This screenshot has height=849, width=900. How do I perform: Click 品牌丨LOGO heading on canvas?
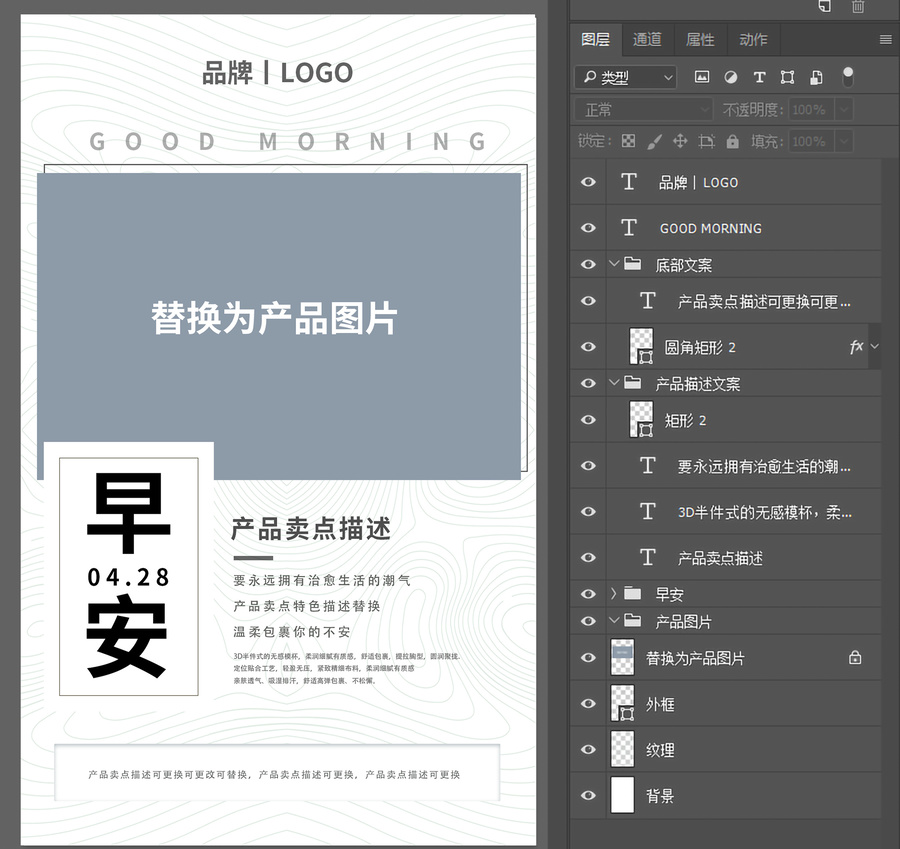pos(277,73)
